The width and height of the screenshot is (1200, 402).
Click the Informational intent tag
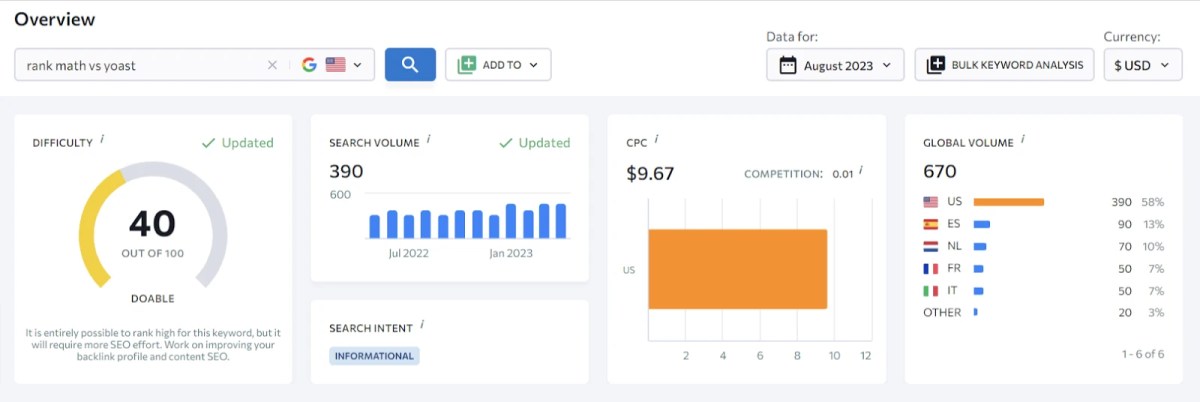pos(374,356)
